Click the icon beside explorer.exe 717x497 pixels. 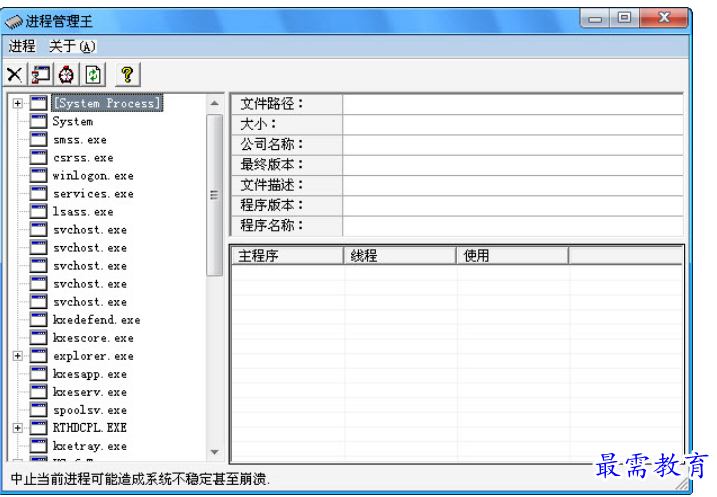point(38,356)
